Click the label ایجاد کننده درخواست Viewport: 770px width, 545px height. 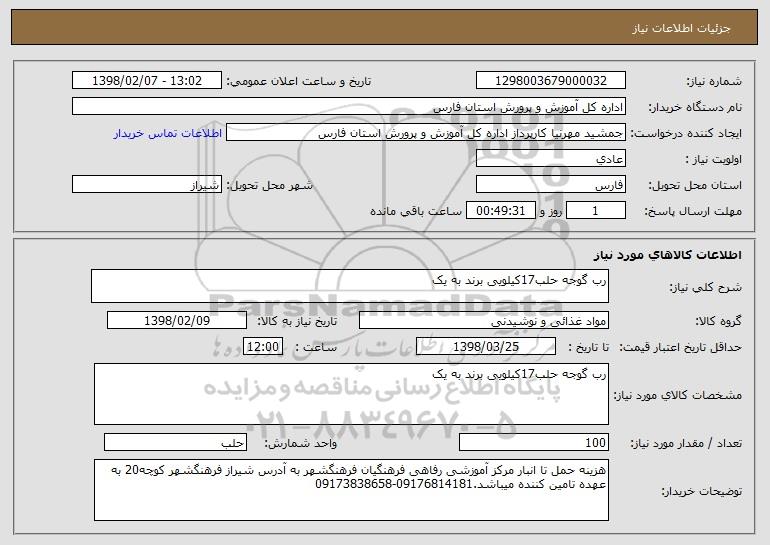coord(686,134)
